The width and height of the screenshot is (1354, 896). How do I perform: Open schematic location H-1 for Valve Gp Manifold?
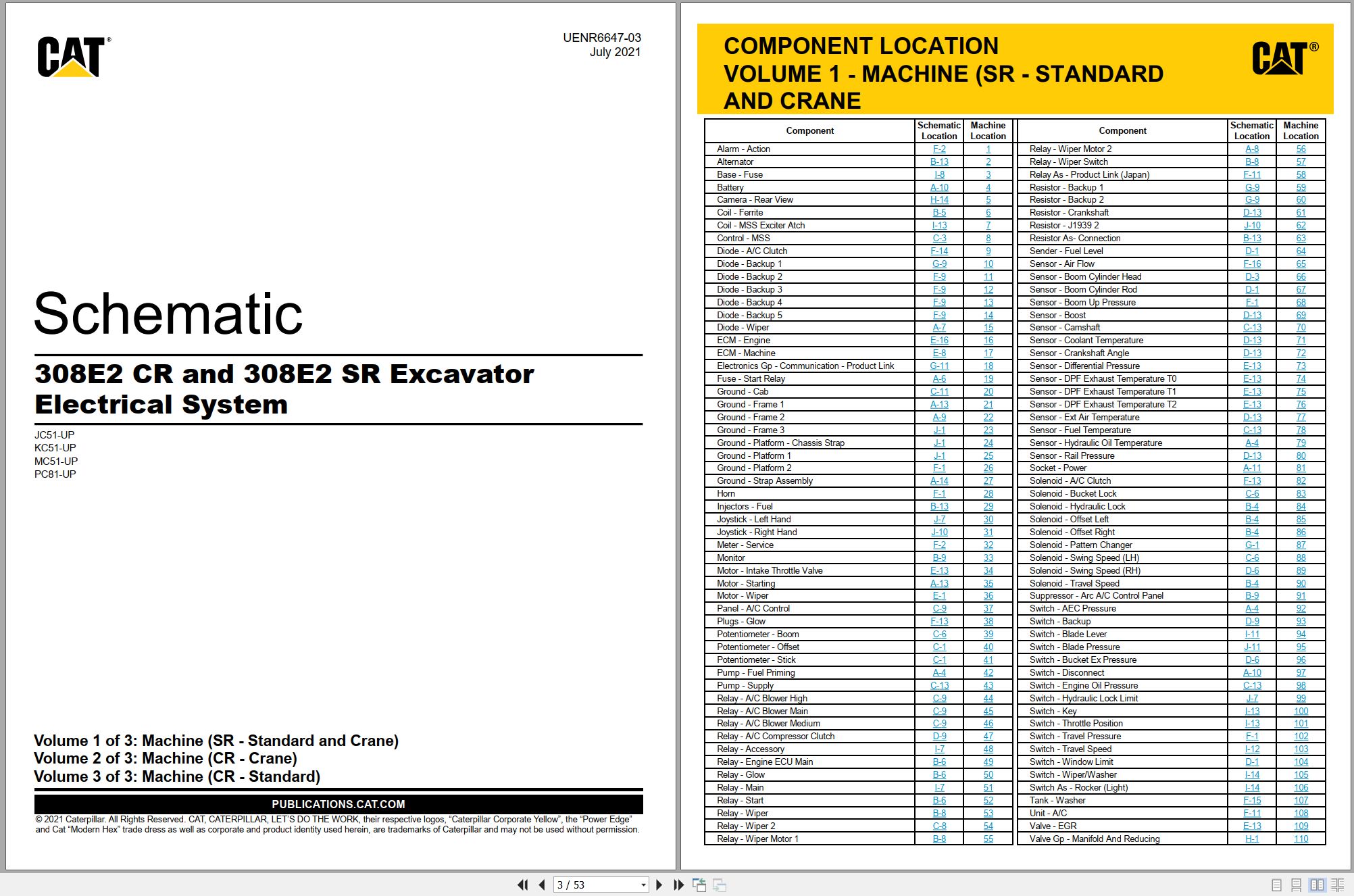[x=1252, y=839]
